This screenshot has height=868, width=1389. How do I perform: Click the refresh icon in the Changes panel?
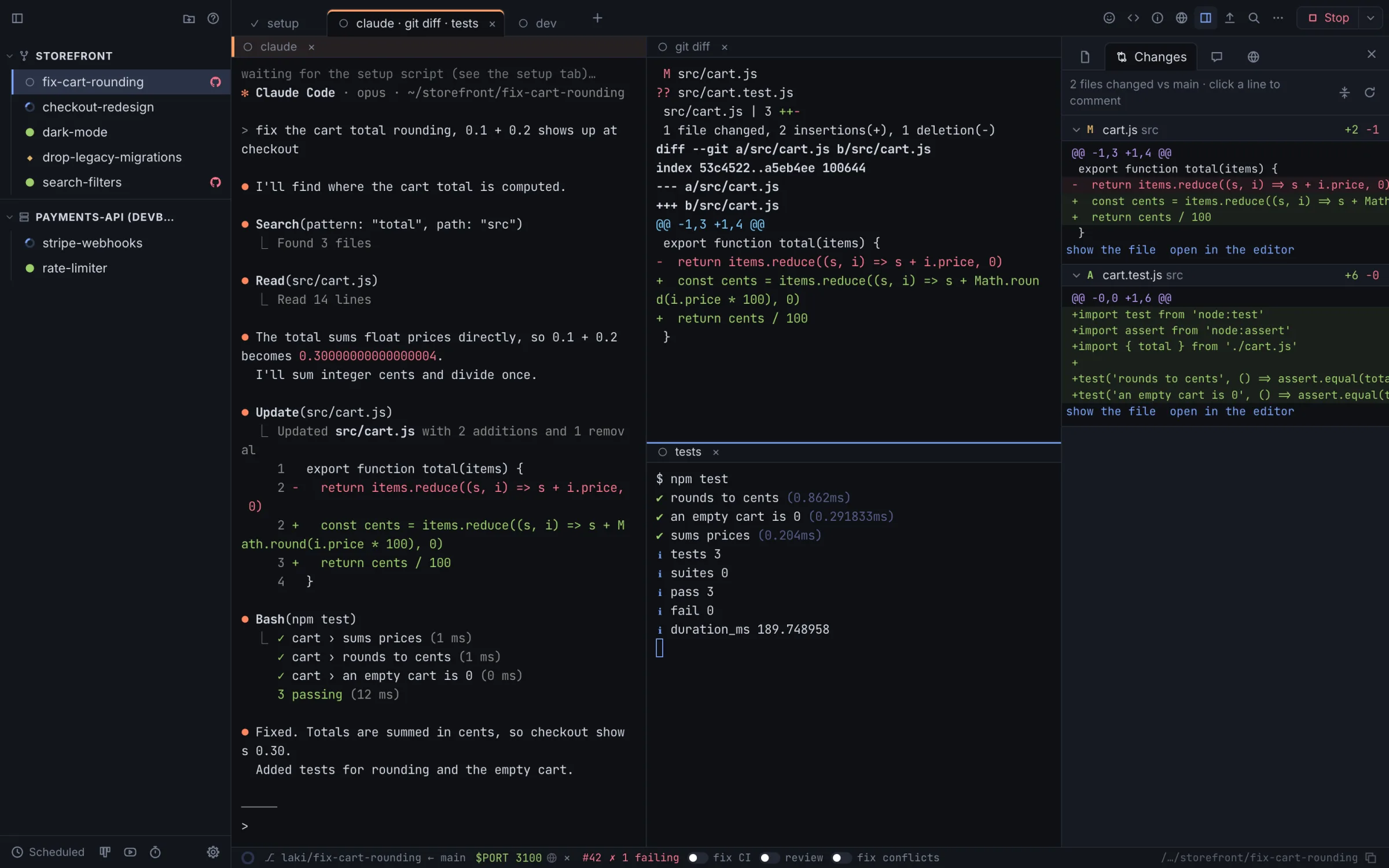[1369, 93]
